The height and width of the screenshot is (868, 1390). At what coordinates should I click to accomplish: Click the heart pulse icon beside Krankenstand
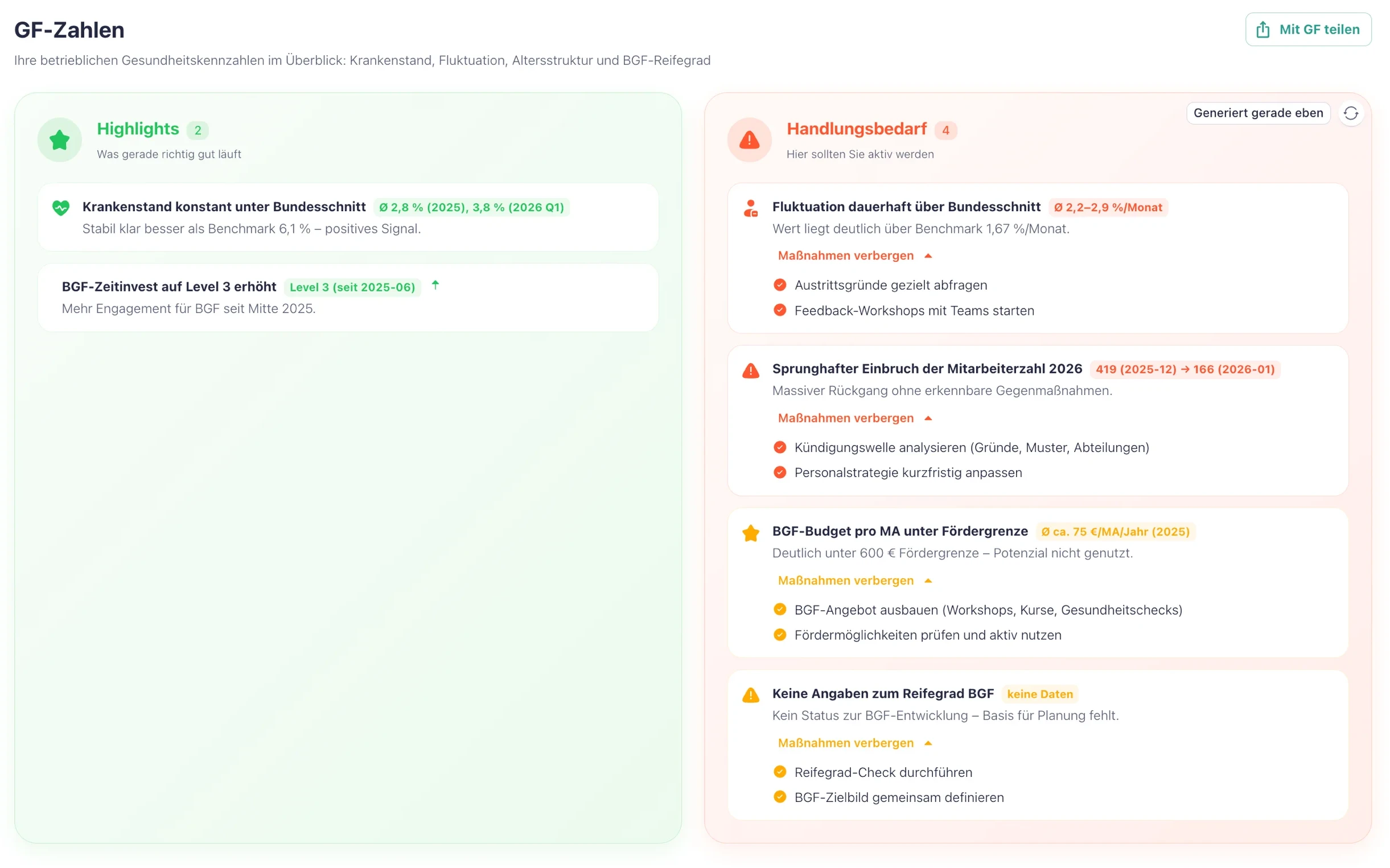[61, 207]
